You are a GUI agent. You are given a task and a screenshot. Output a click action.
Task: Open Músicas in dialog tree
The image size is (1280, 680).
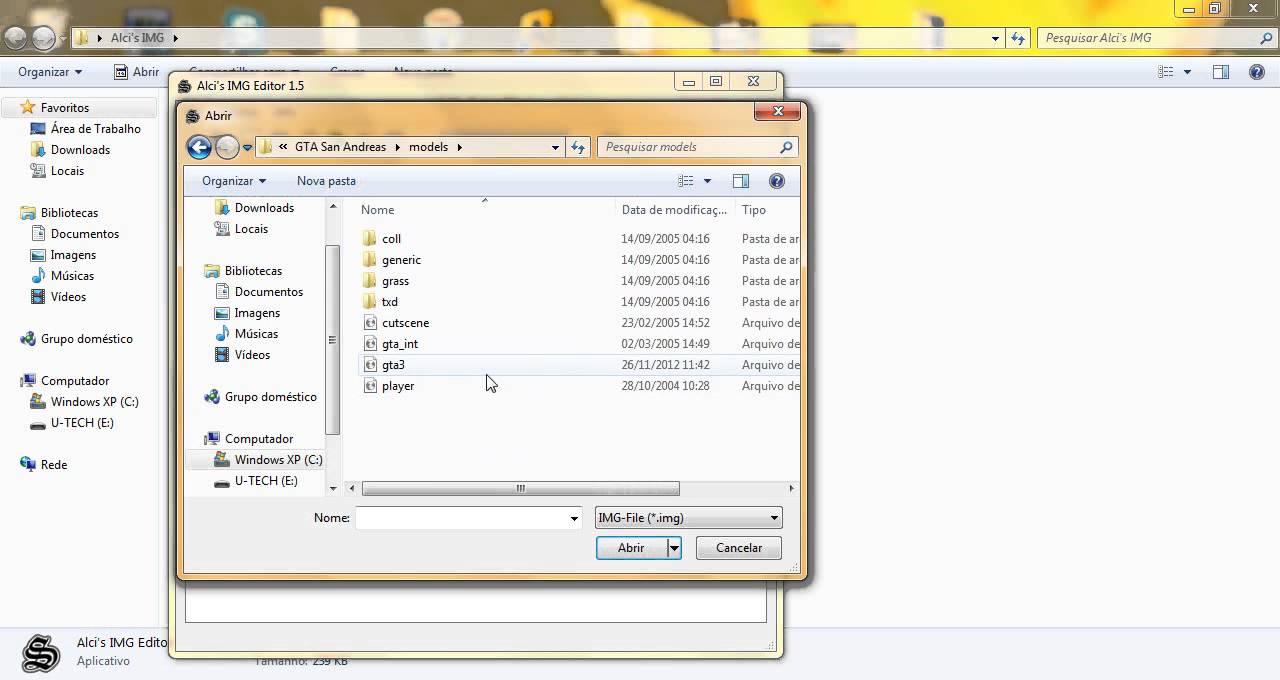256,334
